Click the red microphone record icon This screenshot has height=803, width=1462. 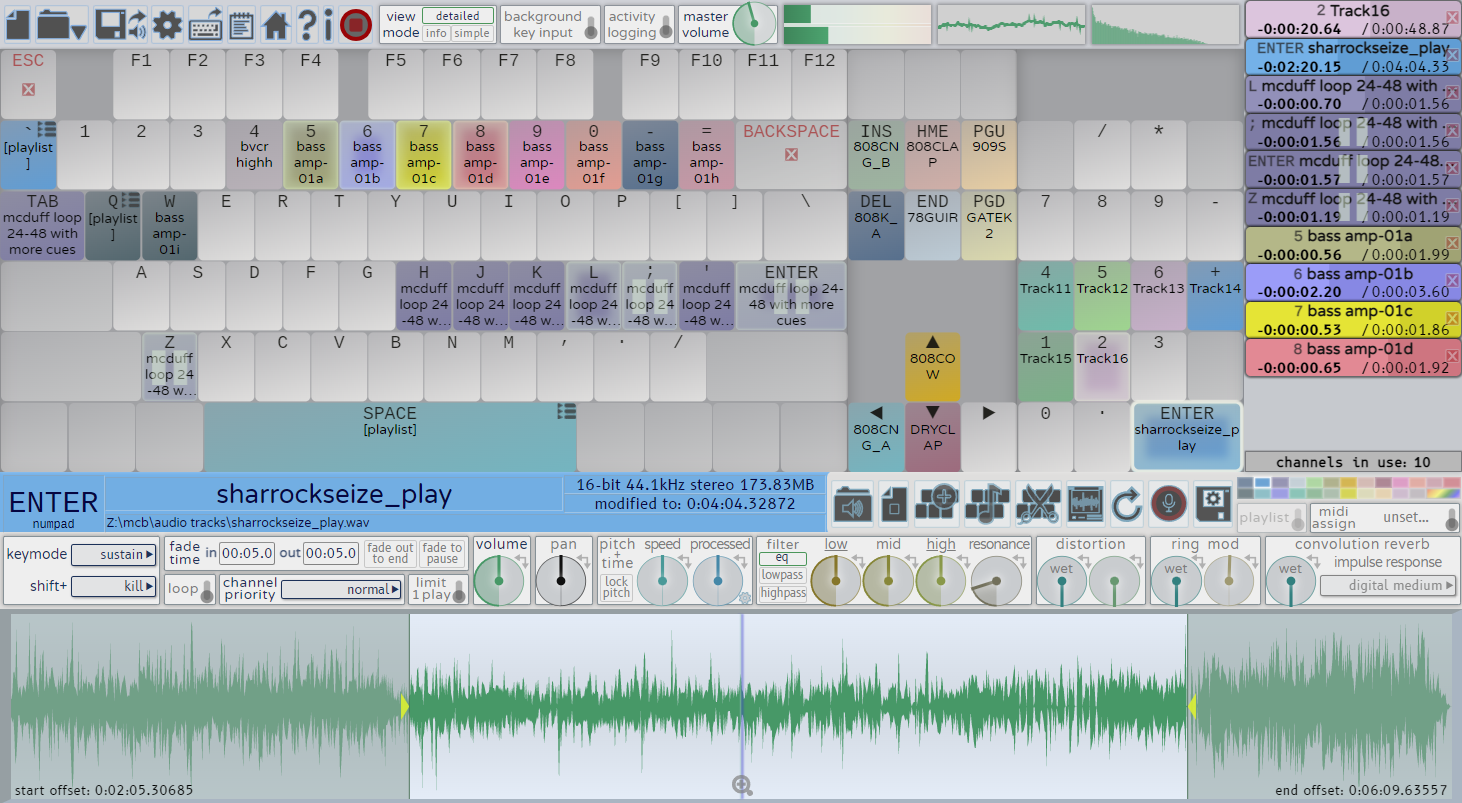click(x=1168, y=503)
